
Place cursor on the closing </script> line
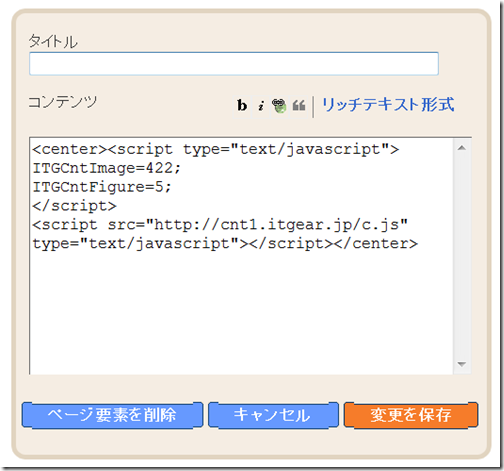click(x=74, y=206)
